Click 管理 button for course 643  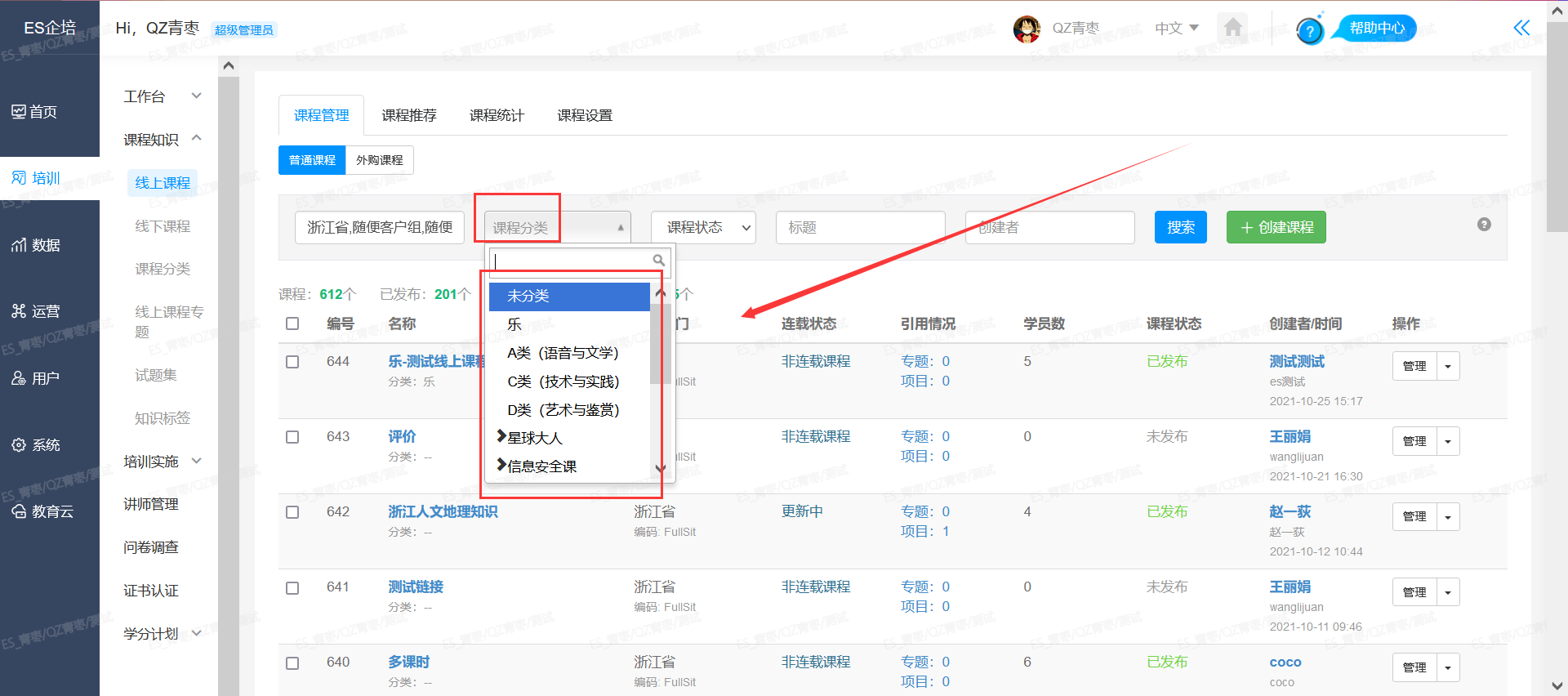pyautogui.click(x=1414, y=441)
